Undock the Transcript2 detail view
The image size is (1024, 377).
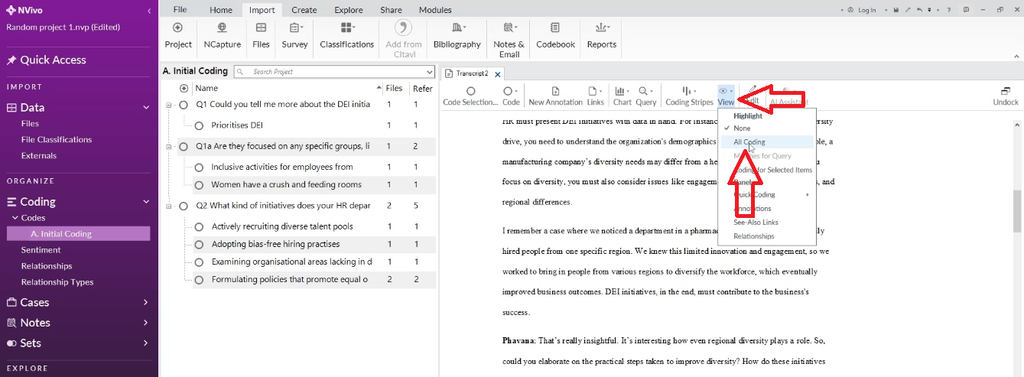coord(1006,96)
